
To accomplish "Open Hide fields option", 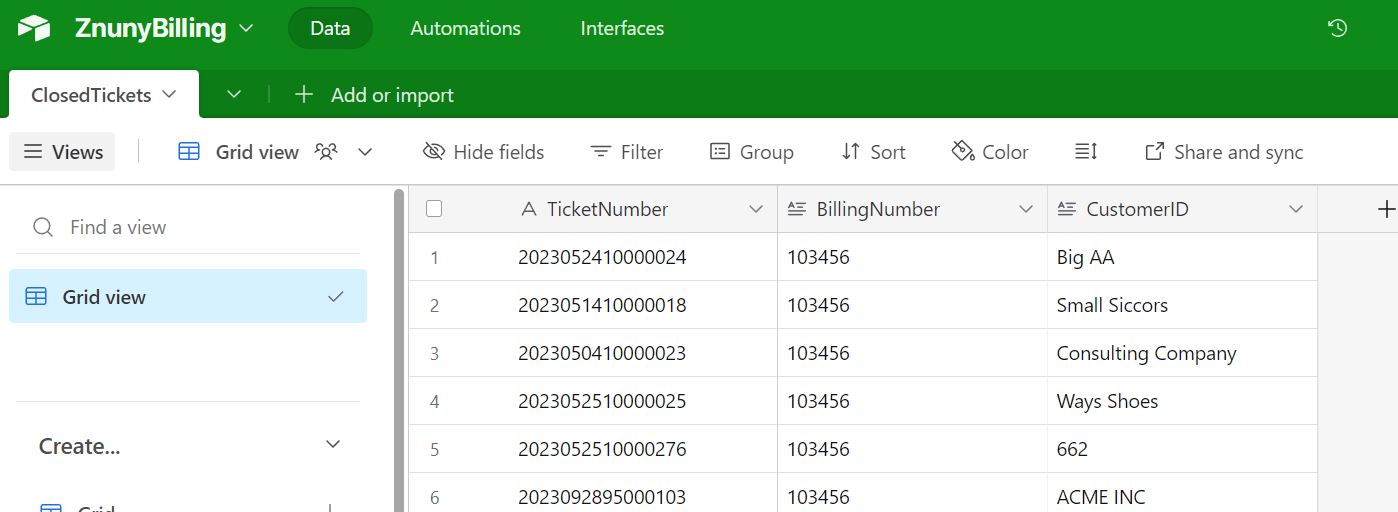I will [484, 152].
